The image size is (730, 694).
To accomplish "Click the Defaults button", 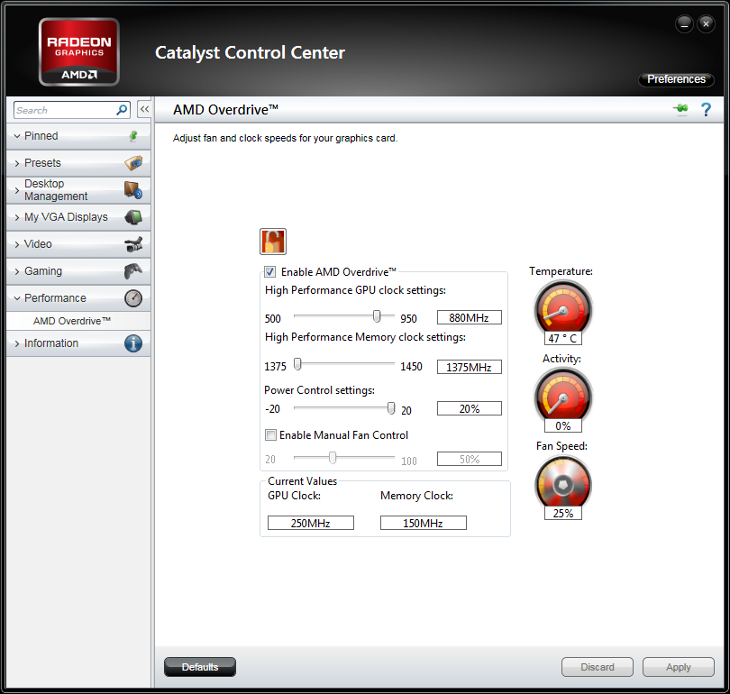I will coord(199,667).
